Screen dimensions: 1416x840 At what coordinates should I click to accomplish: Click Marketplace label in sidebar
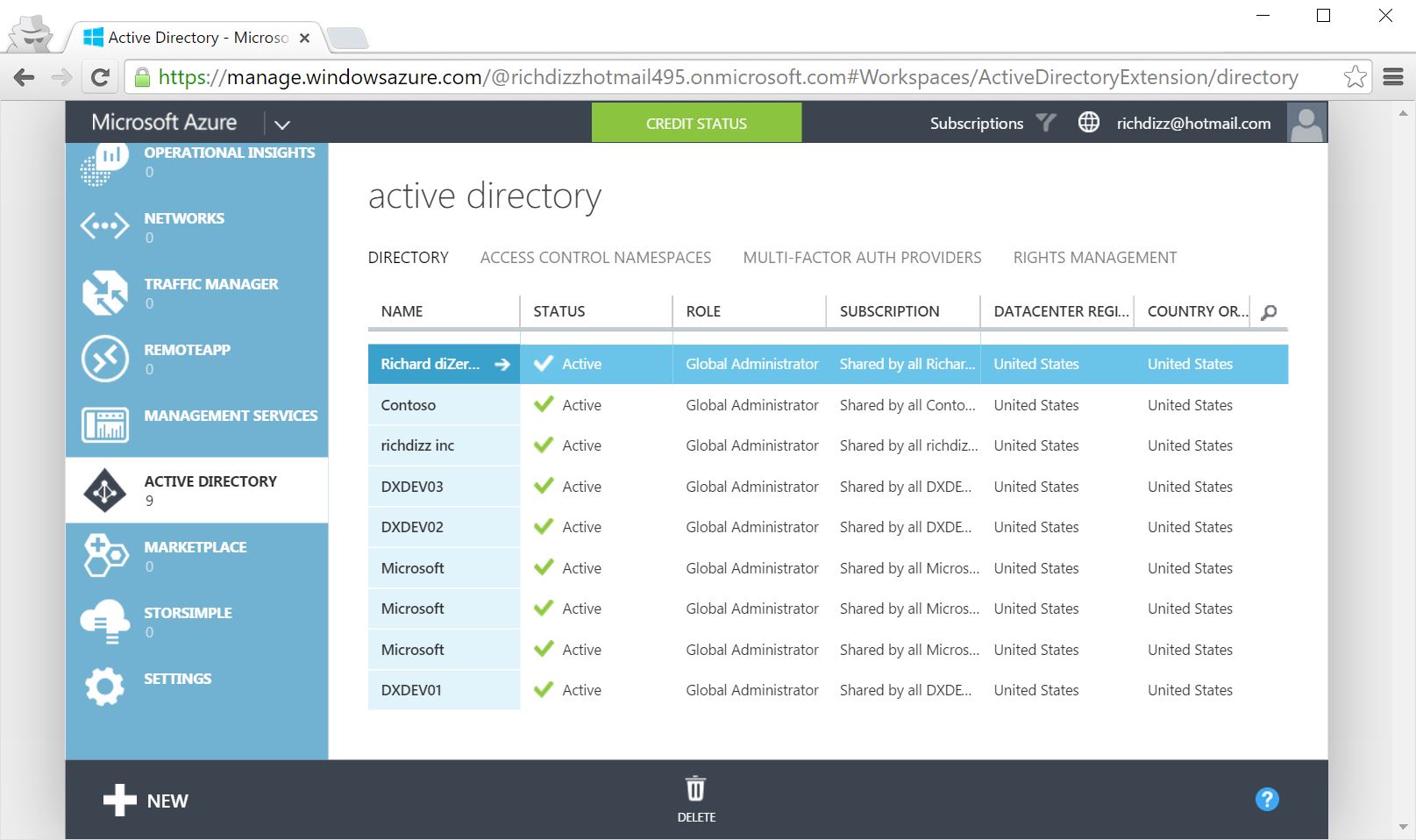pos(196,547)
